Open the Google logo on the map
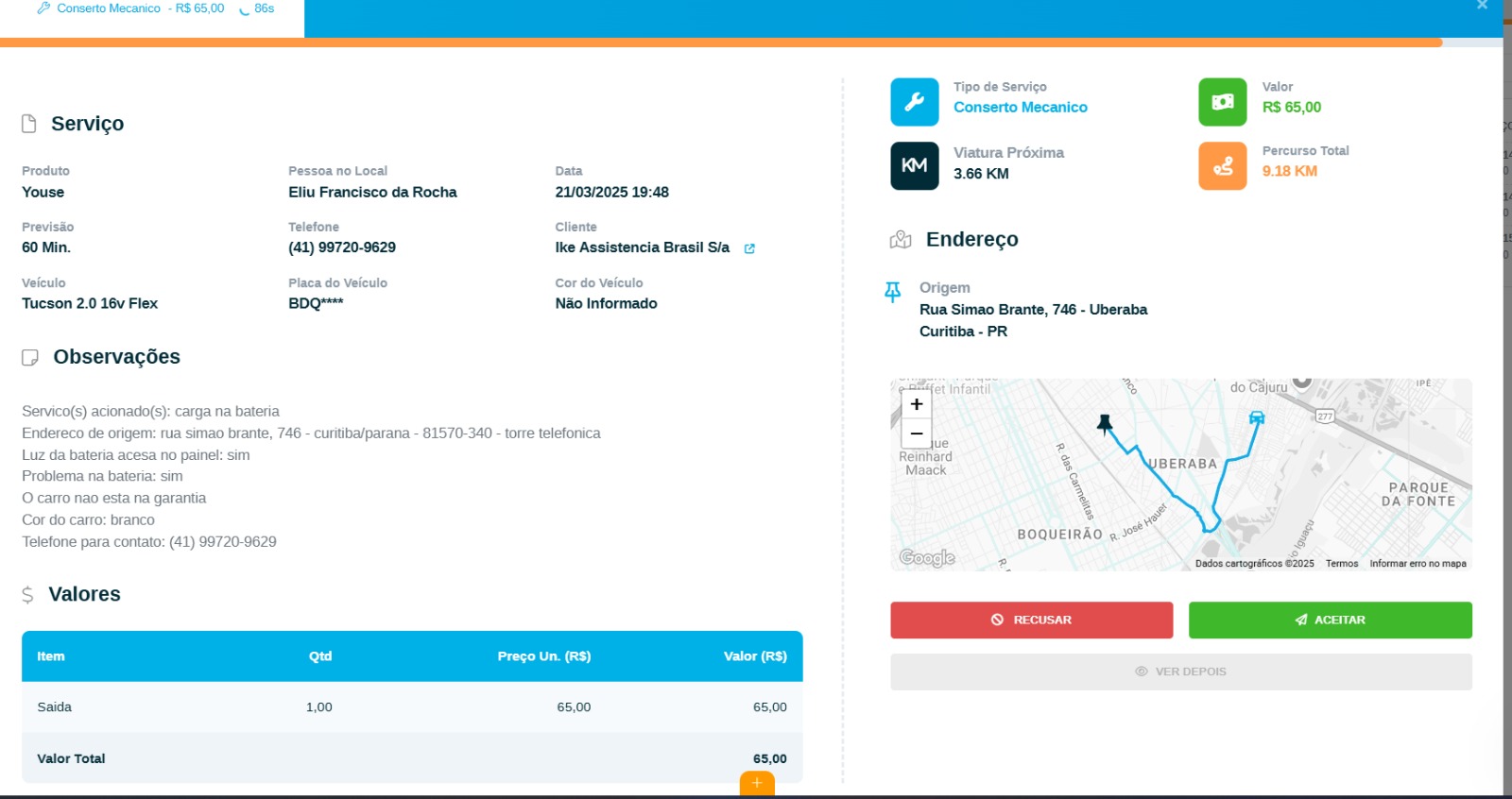This screenshot has width=1512, height=799. 927,558
